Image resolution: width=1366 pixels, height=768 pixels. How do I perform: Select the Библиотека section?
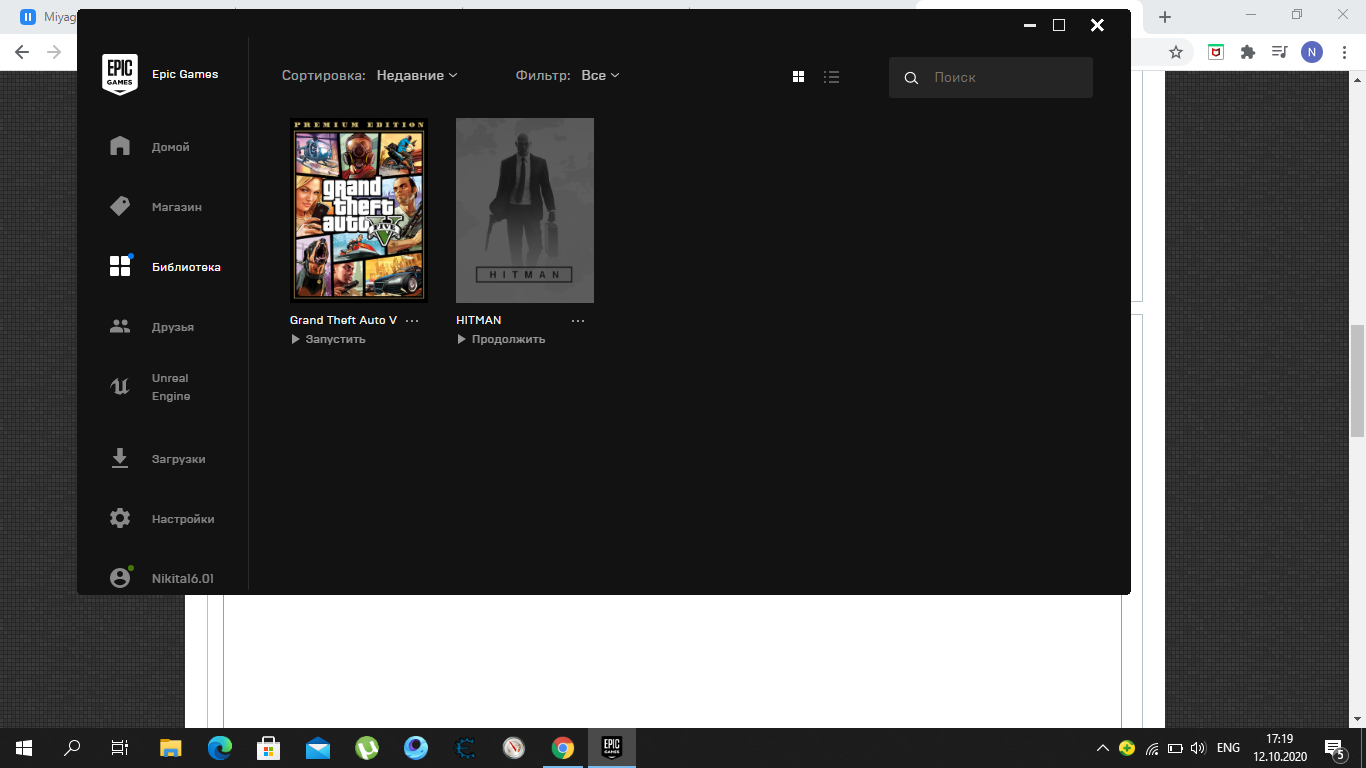coord(186,267)
